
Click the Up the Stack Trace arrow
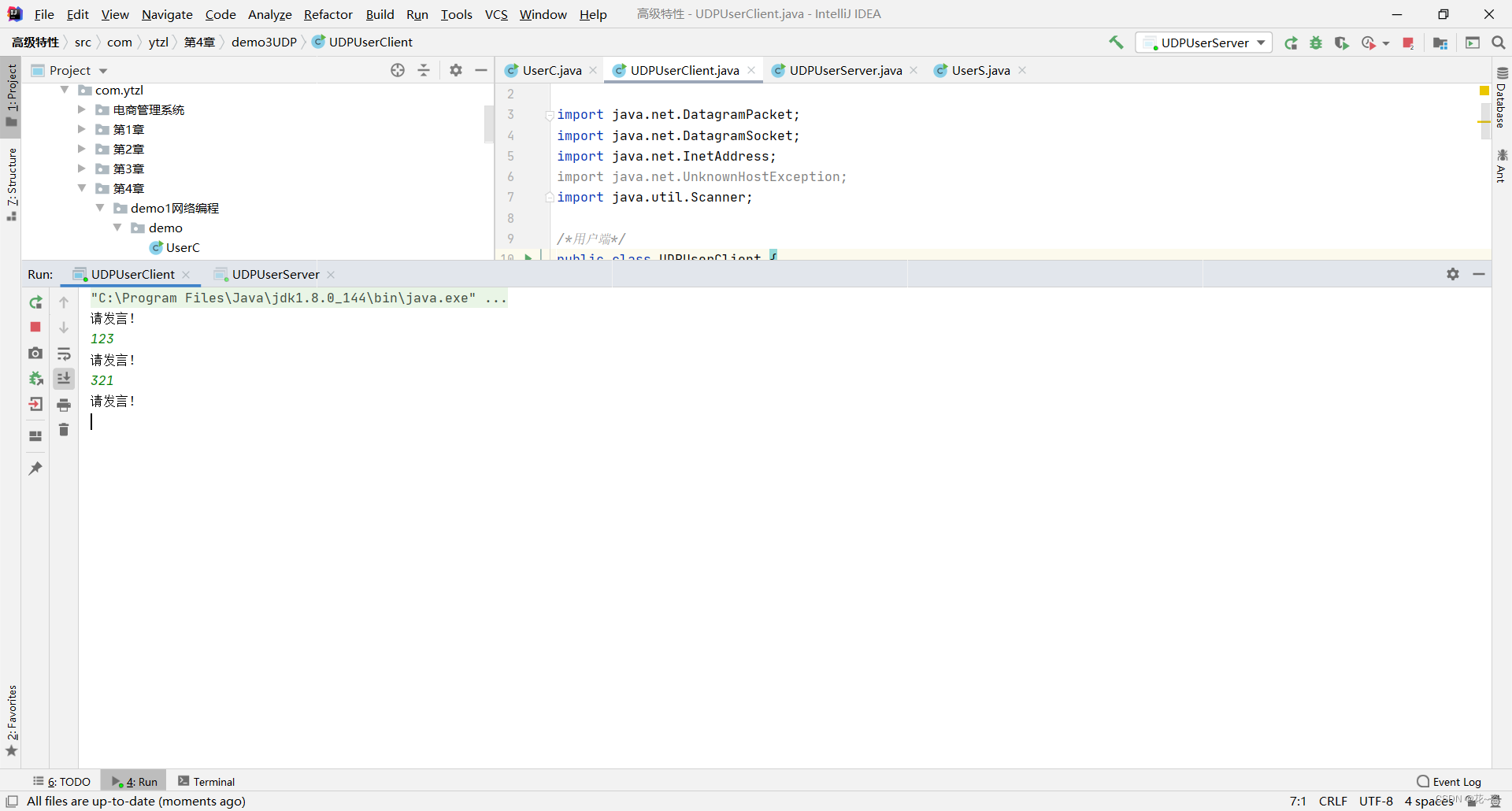64,302
